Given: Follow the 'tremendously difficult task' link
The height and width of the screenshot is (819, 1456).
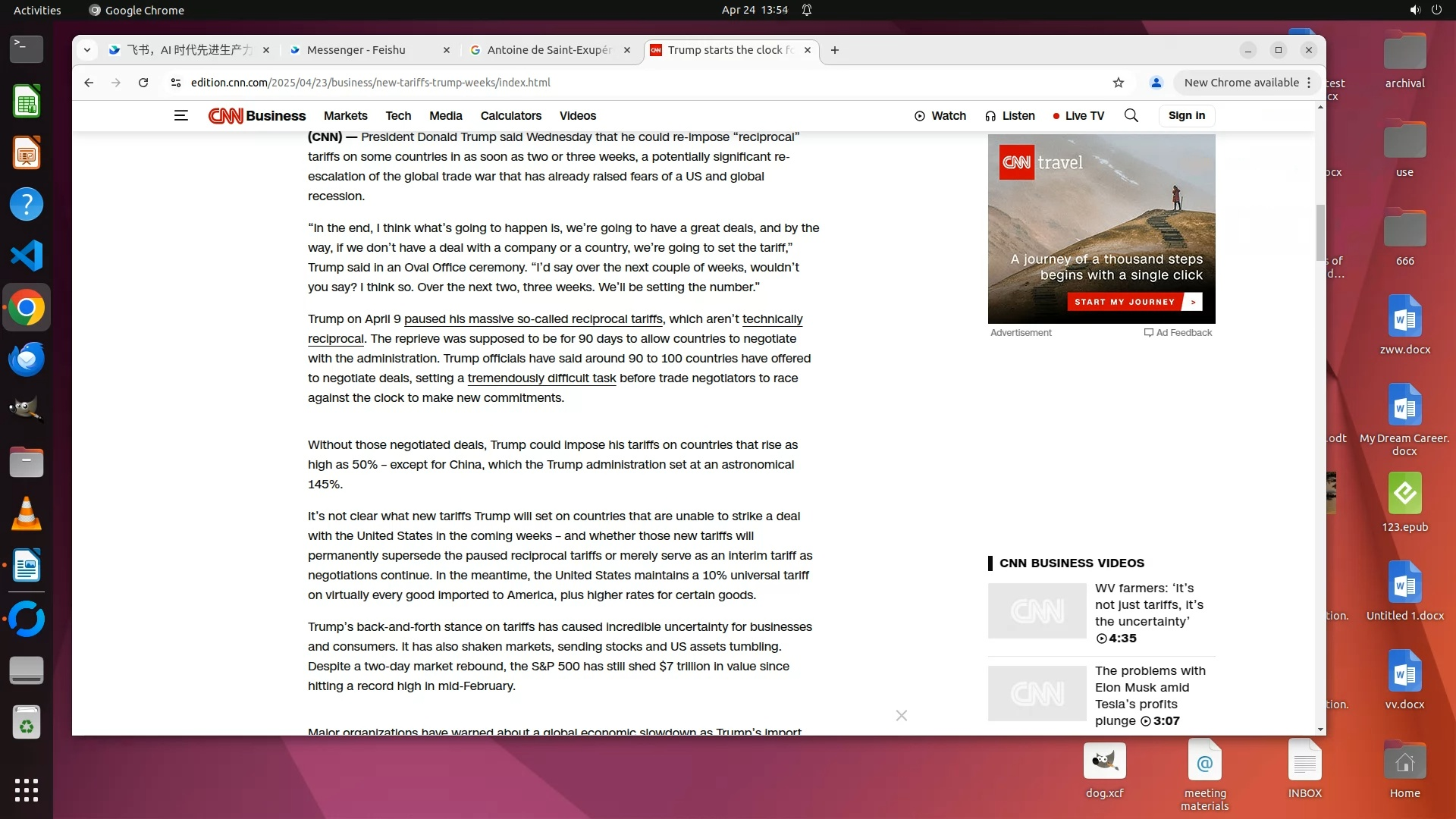Looking at the screenshot, I should coord(541,378).
